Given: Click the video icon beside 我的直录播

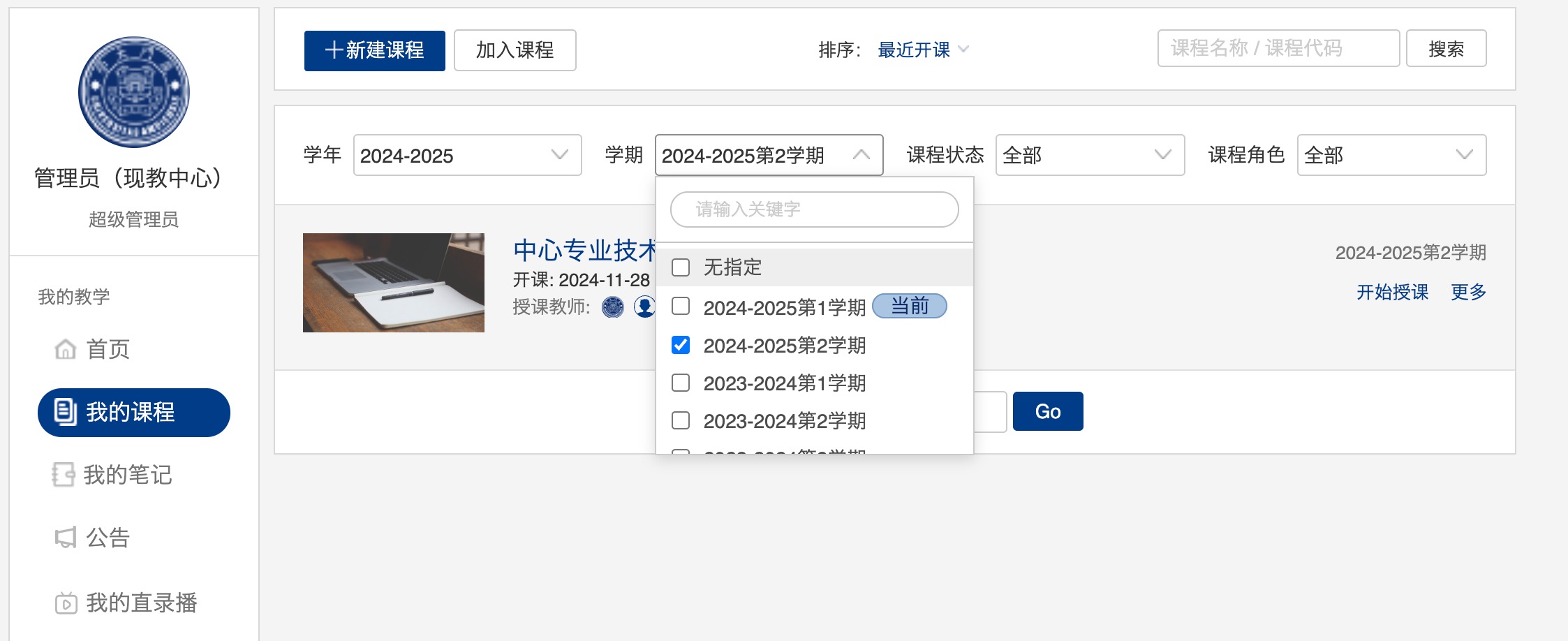Looking at the screenshot, I should (66, 603).
